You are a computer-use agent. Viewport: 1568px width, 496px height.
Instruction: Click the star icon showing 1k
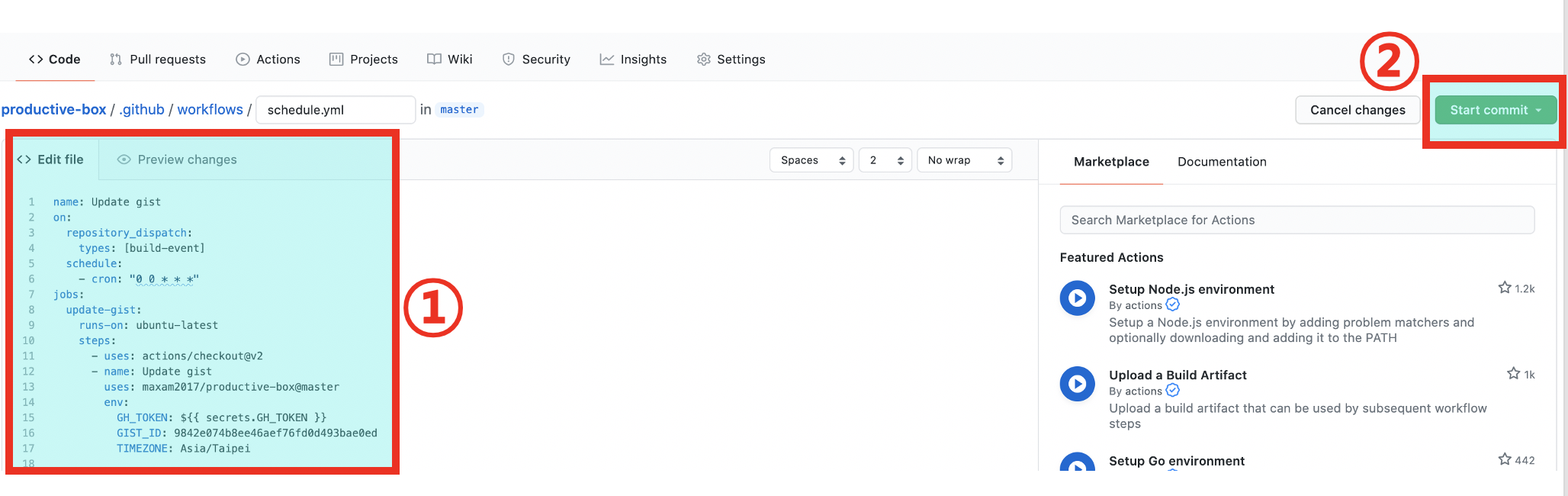[x=1514, y=373]
